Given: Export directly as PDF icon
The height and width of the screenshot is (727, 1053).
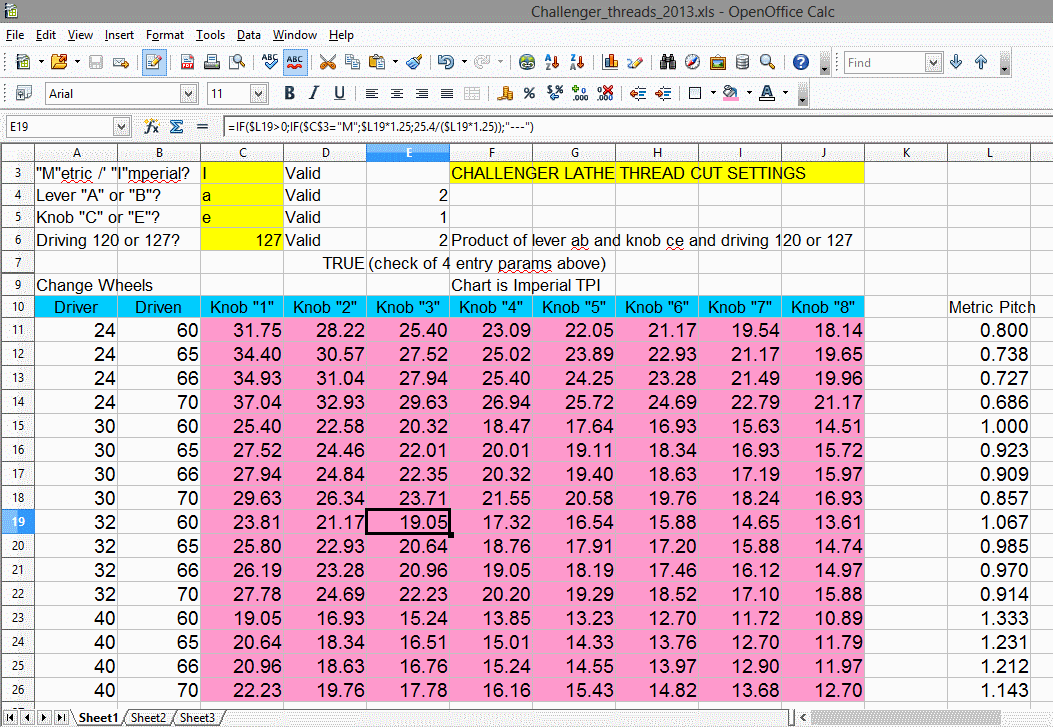Looking at the screenshot, I should [x=187, y=62].
